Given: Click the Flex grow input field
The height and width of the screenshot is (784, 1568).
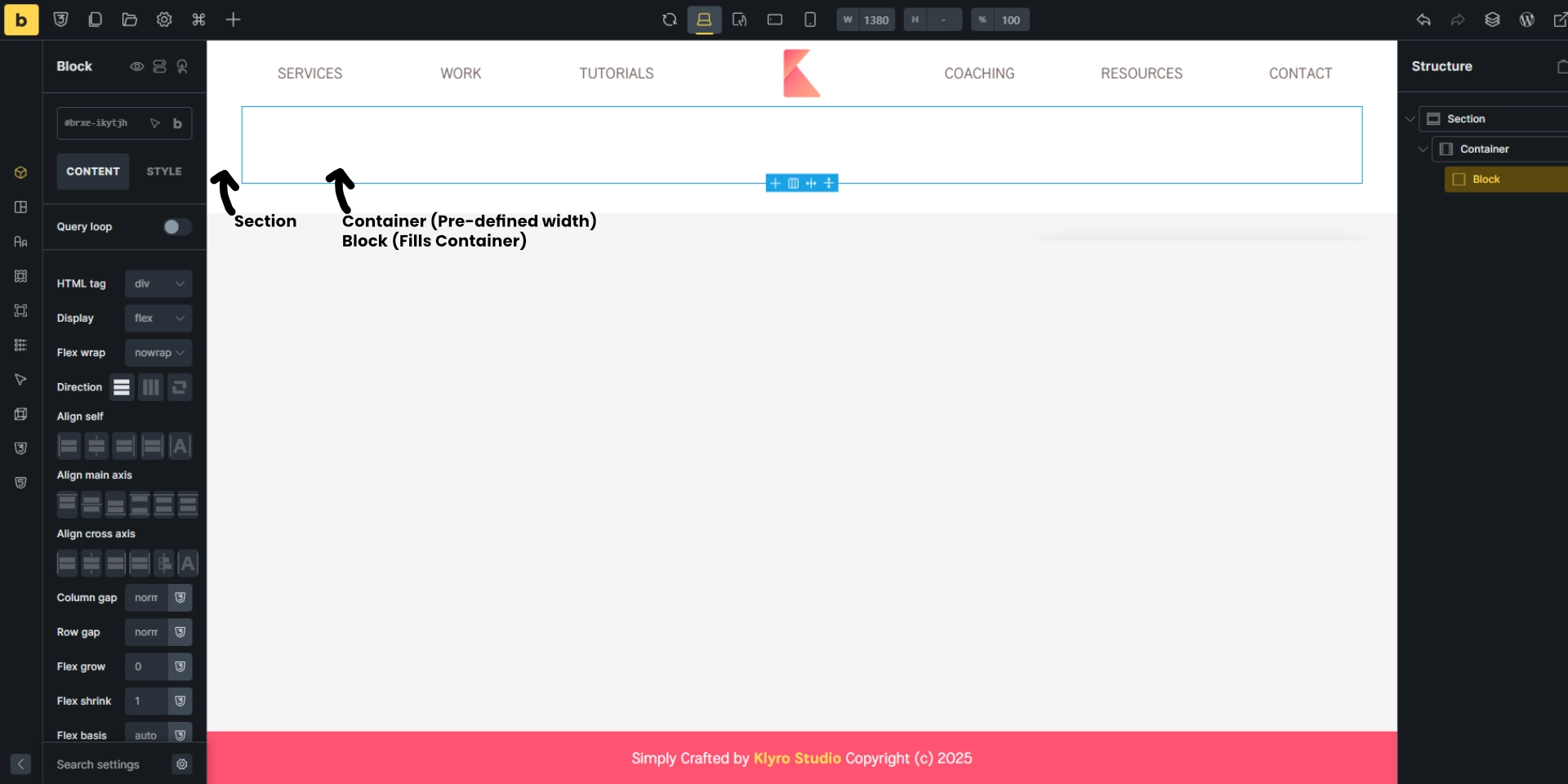Looking at the screenshot, I should tap(147, 666).
